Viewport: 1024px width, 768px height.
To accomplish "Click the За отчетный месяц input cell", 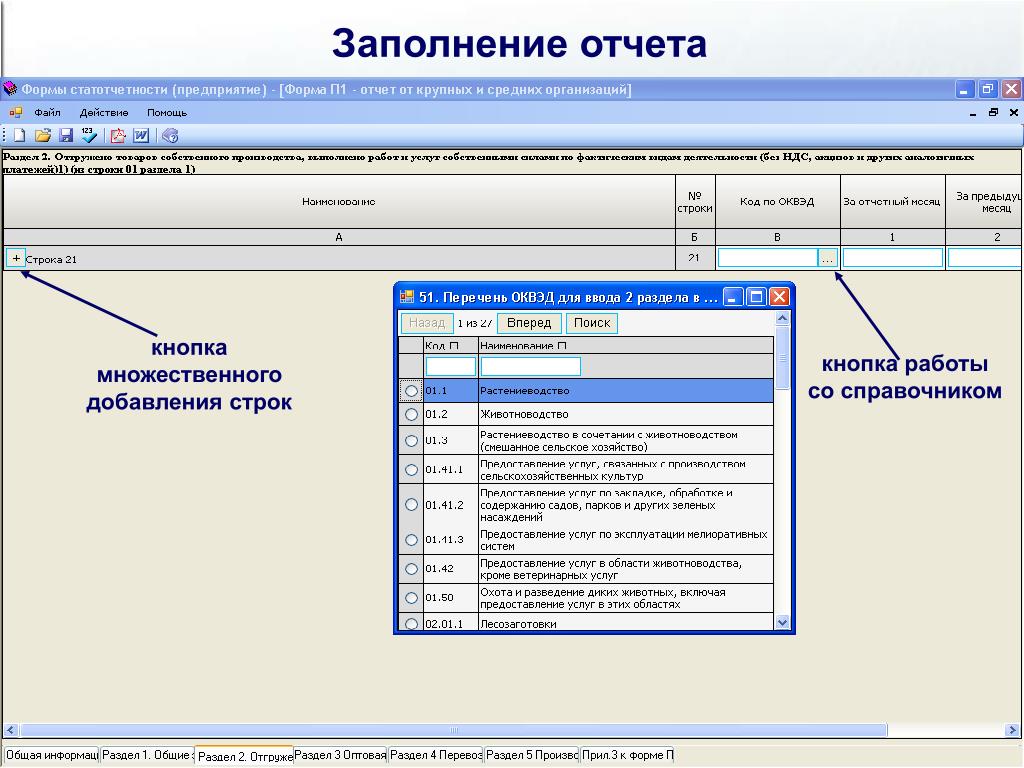I will pyautogui.click(x=893, y=259).
